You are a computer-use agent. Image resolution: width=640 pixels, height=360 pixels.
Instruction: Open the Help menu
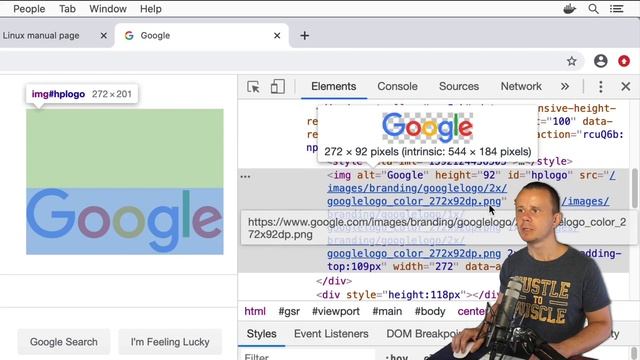click(x=151, y=9)
